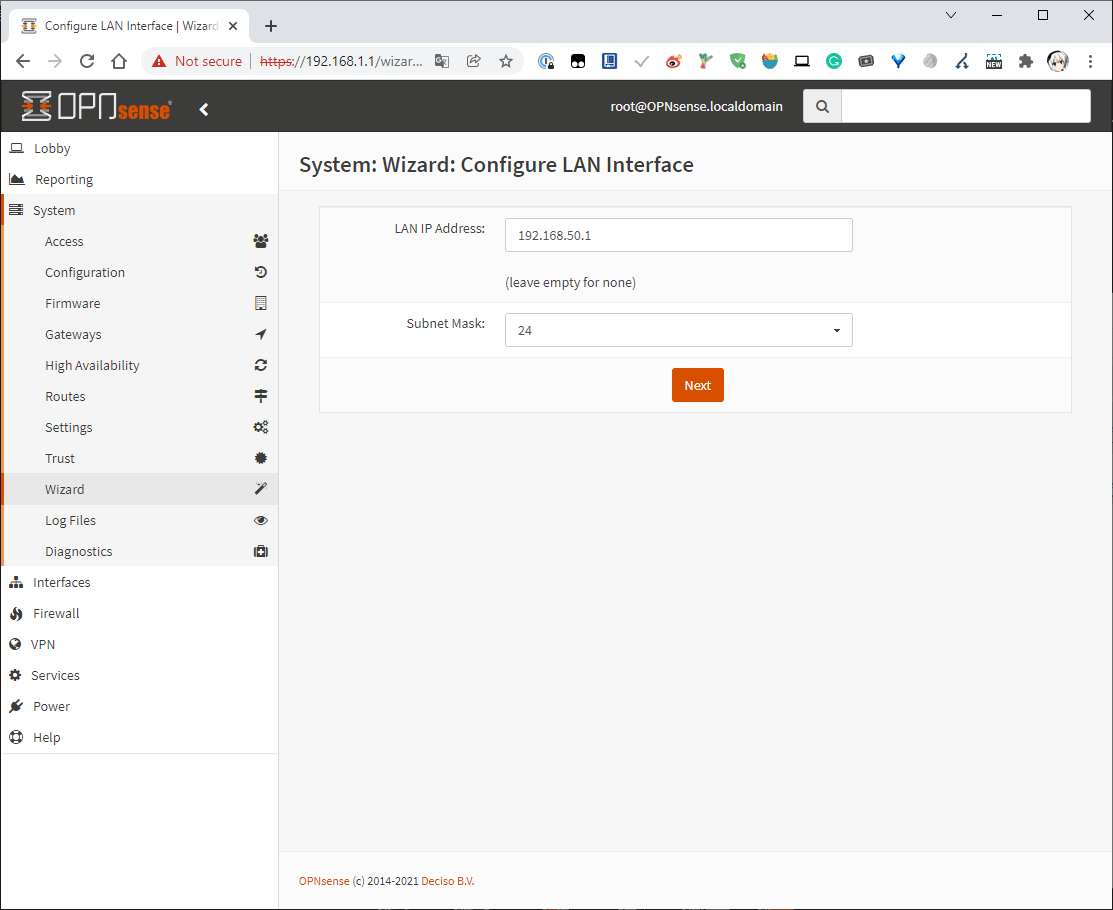Click the Firmware icon in the sidebar
Viewport: 1113px width, 910px height.
pyautogui.click(x=261, y=303)
